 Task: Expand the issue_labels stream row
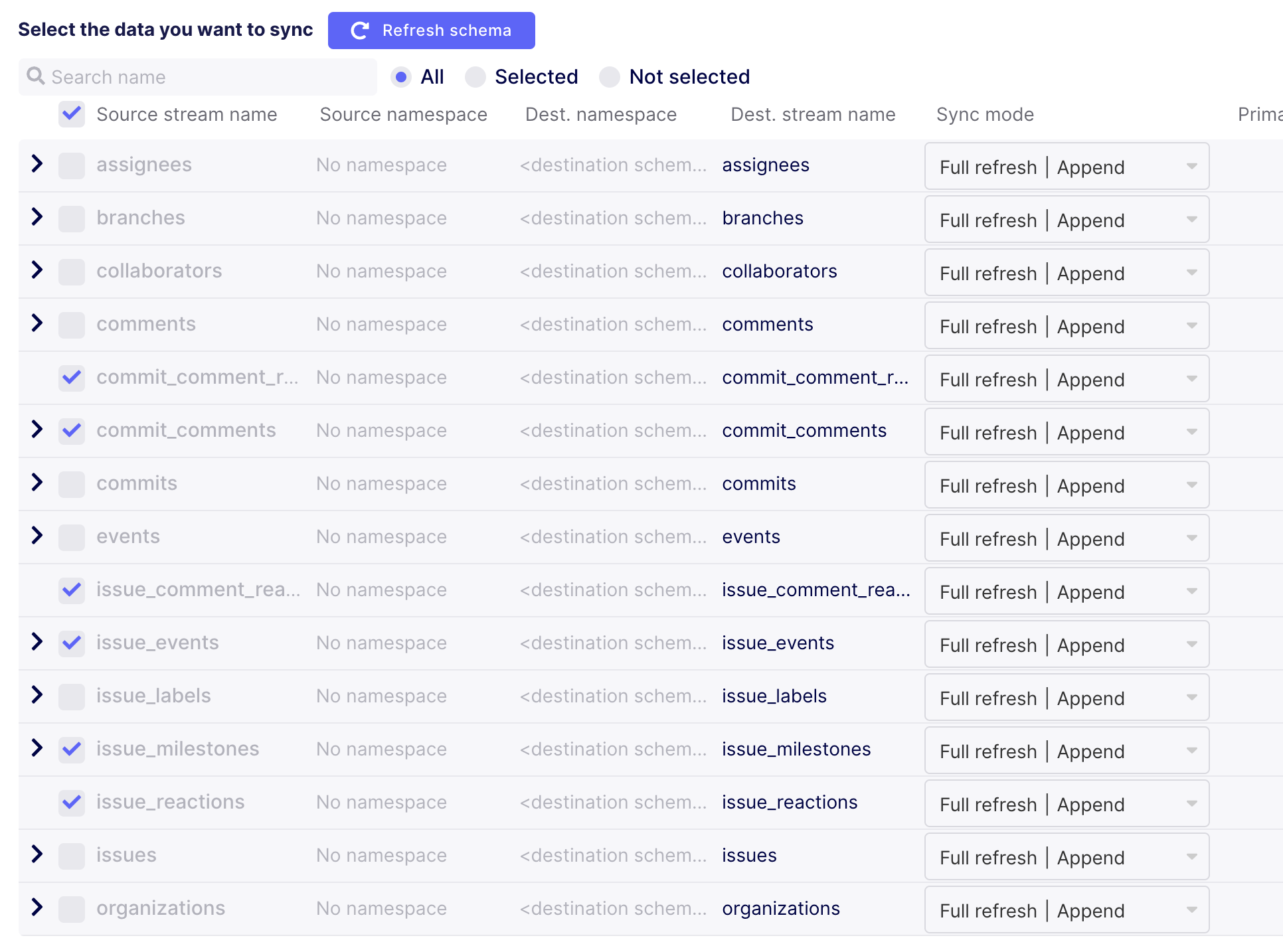coord(37,696)
